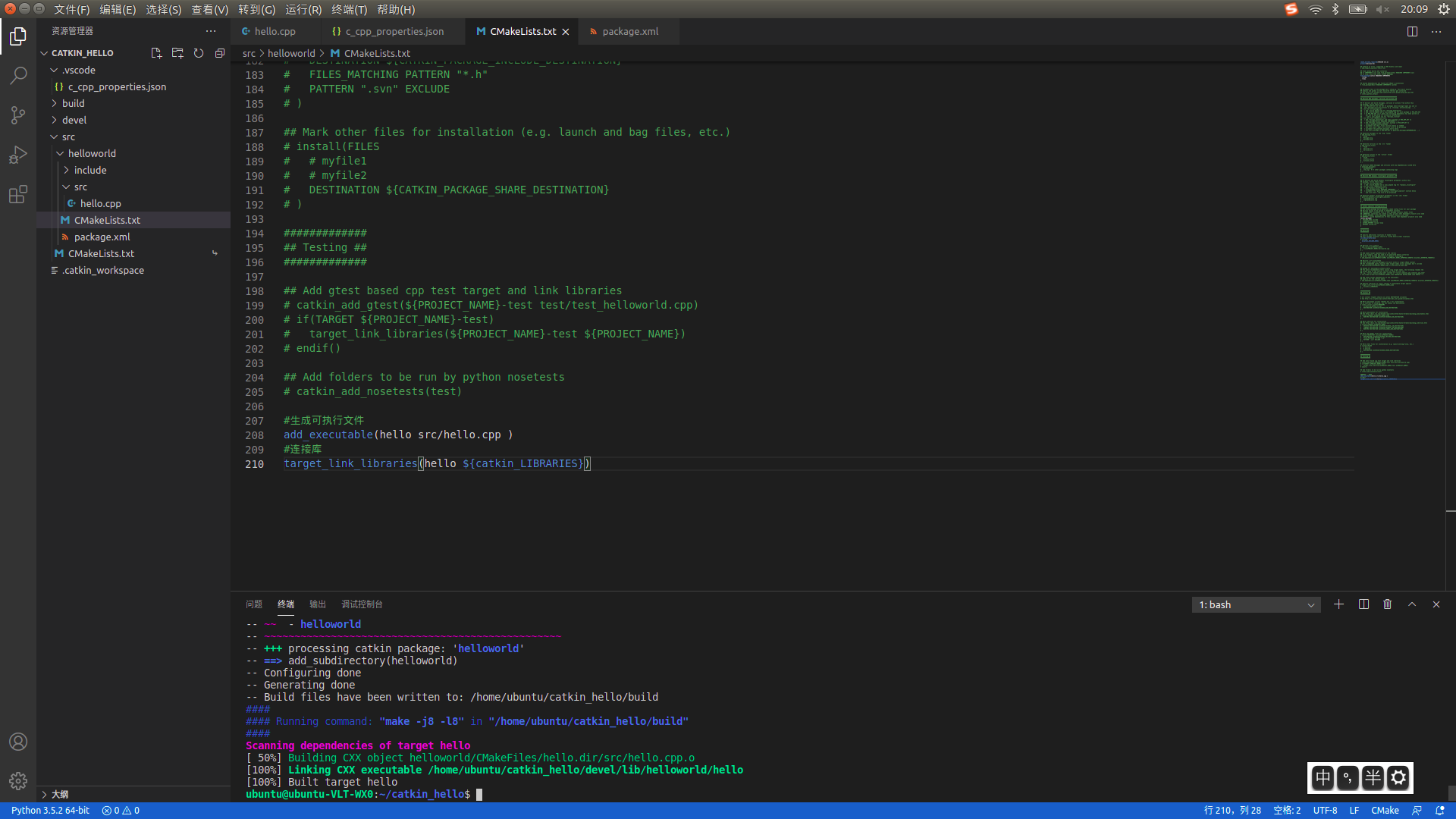Screen dimensions: 1456x819
Task: Toggle half-width character mode
Action: 1372,777
